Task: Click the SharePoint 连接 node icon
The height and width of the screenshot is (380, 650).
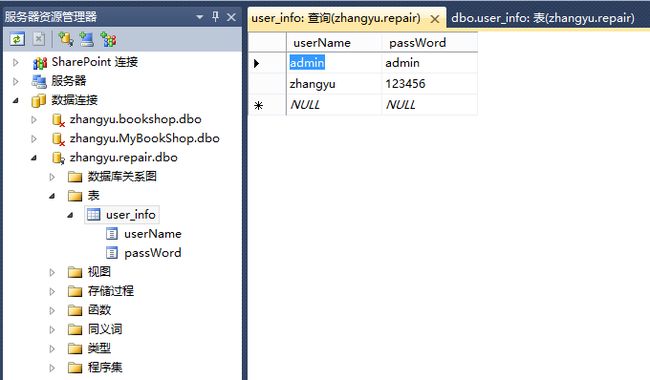Action: (x=40, y=63)
